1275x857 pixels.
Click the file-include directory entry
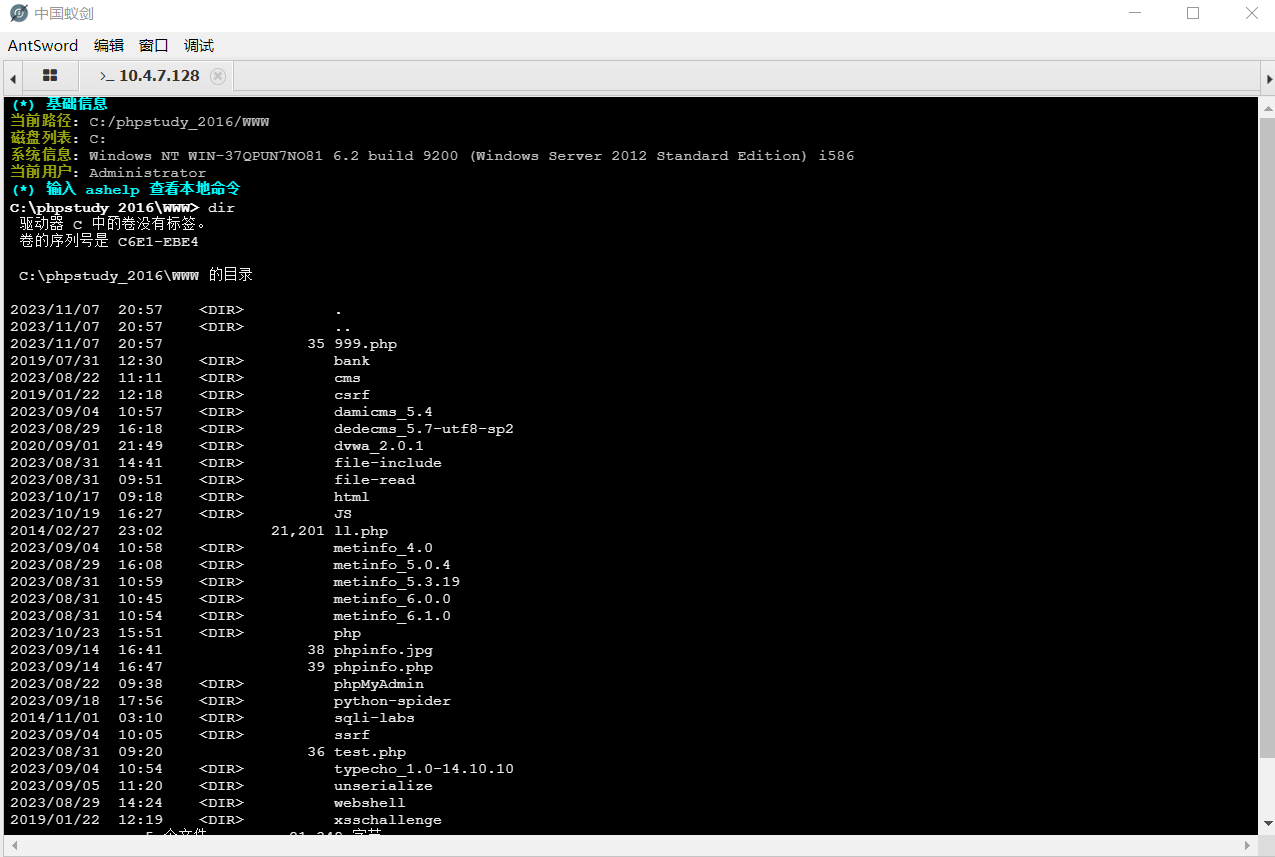[388, 463]
